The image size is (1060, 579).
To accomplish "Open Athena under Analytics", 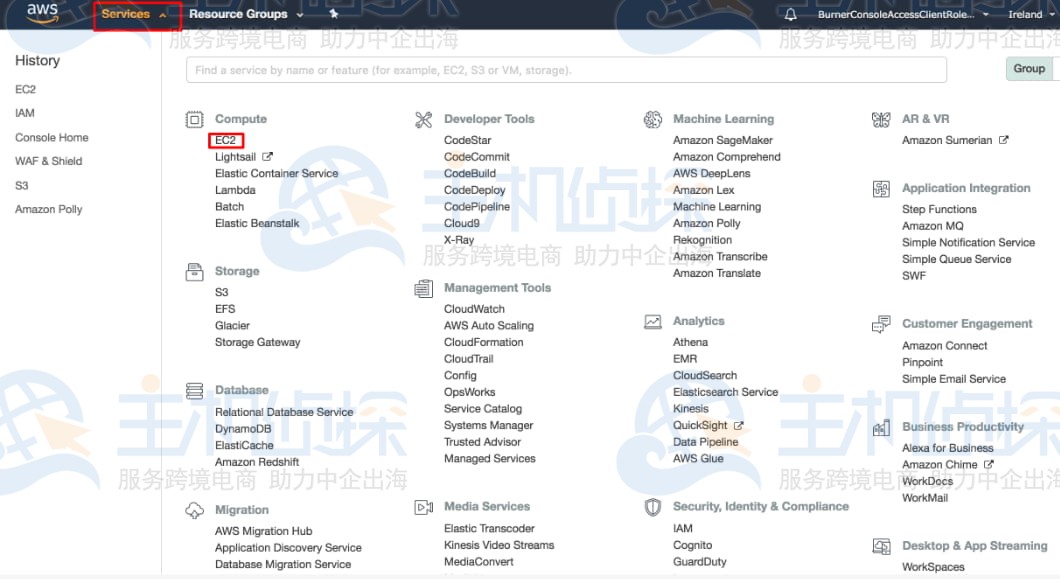I will click(x=690, y=342).
